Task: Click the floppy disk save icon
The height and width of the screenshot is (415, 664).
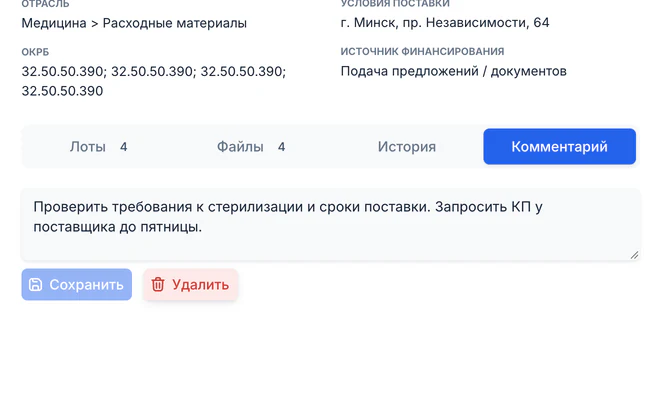Action: tap(36, 285)
